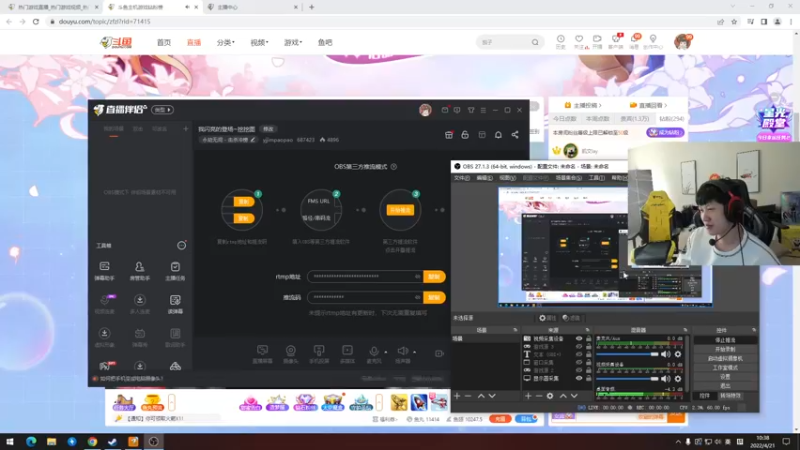Expand the 视频 dropdown in the Douyu nav
This screenshot has height=450, width=800.
pos(259,42)
